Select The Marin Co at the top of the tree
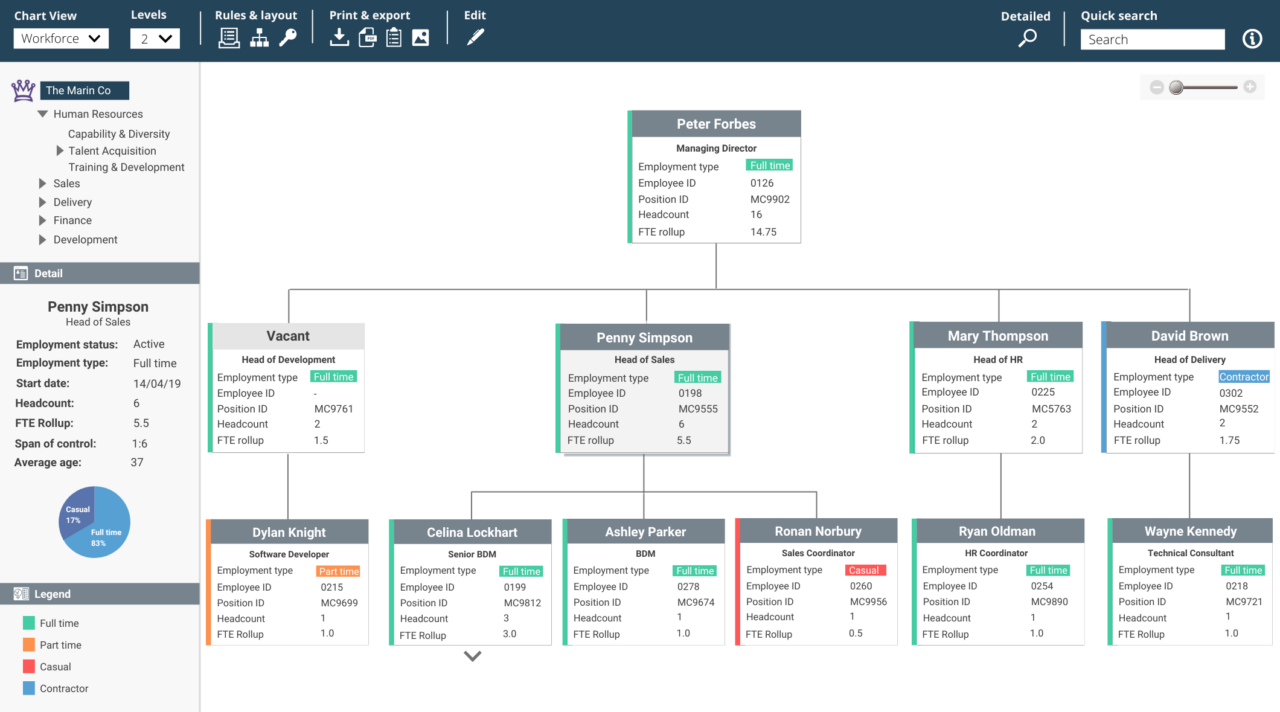This screenshot has width=1280, height=712. point(84,90)
